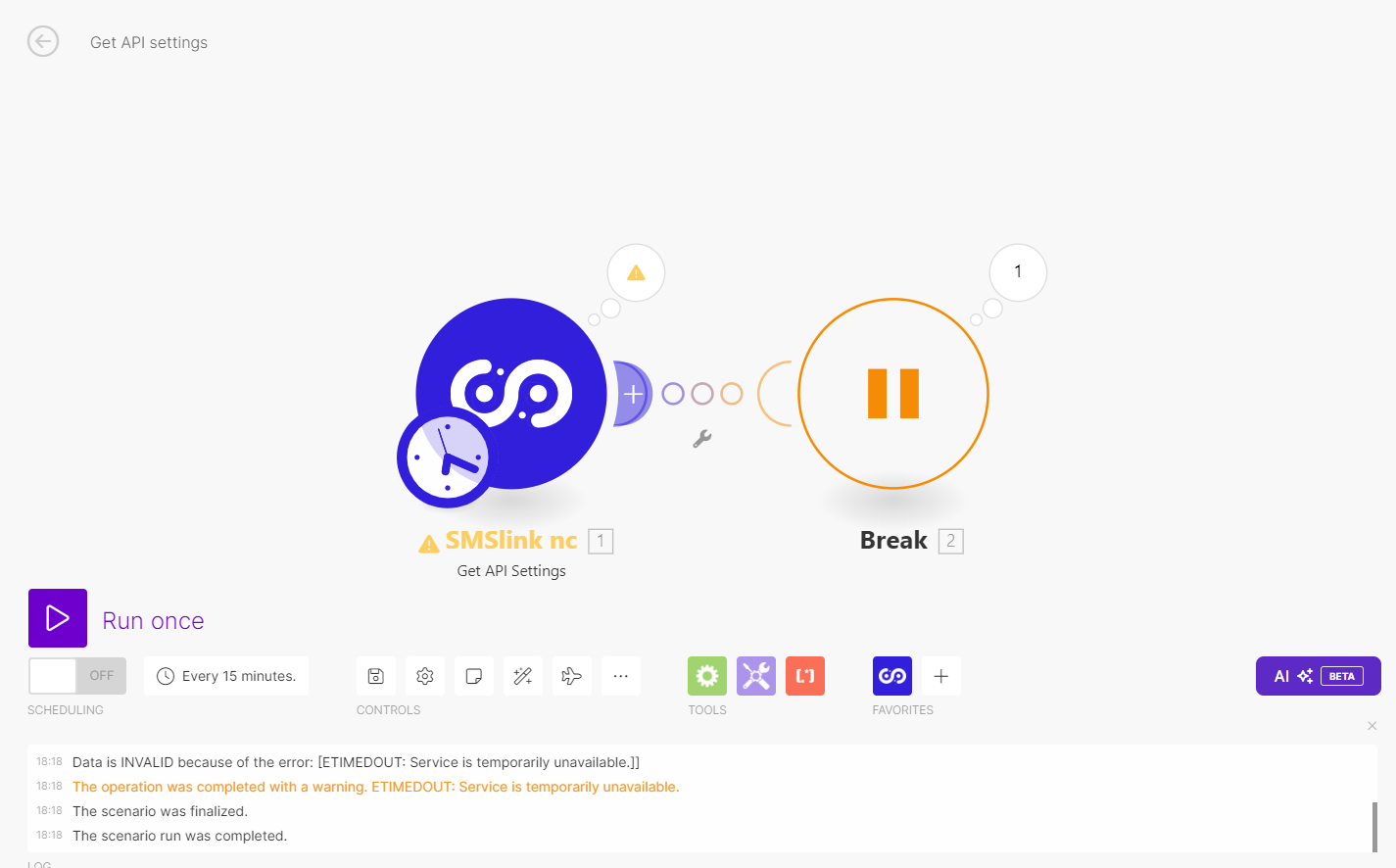
Task: Click the auto-align magic wand icon
Action: [523, 676]
